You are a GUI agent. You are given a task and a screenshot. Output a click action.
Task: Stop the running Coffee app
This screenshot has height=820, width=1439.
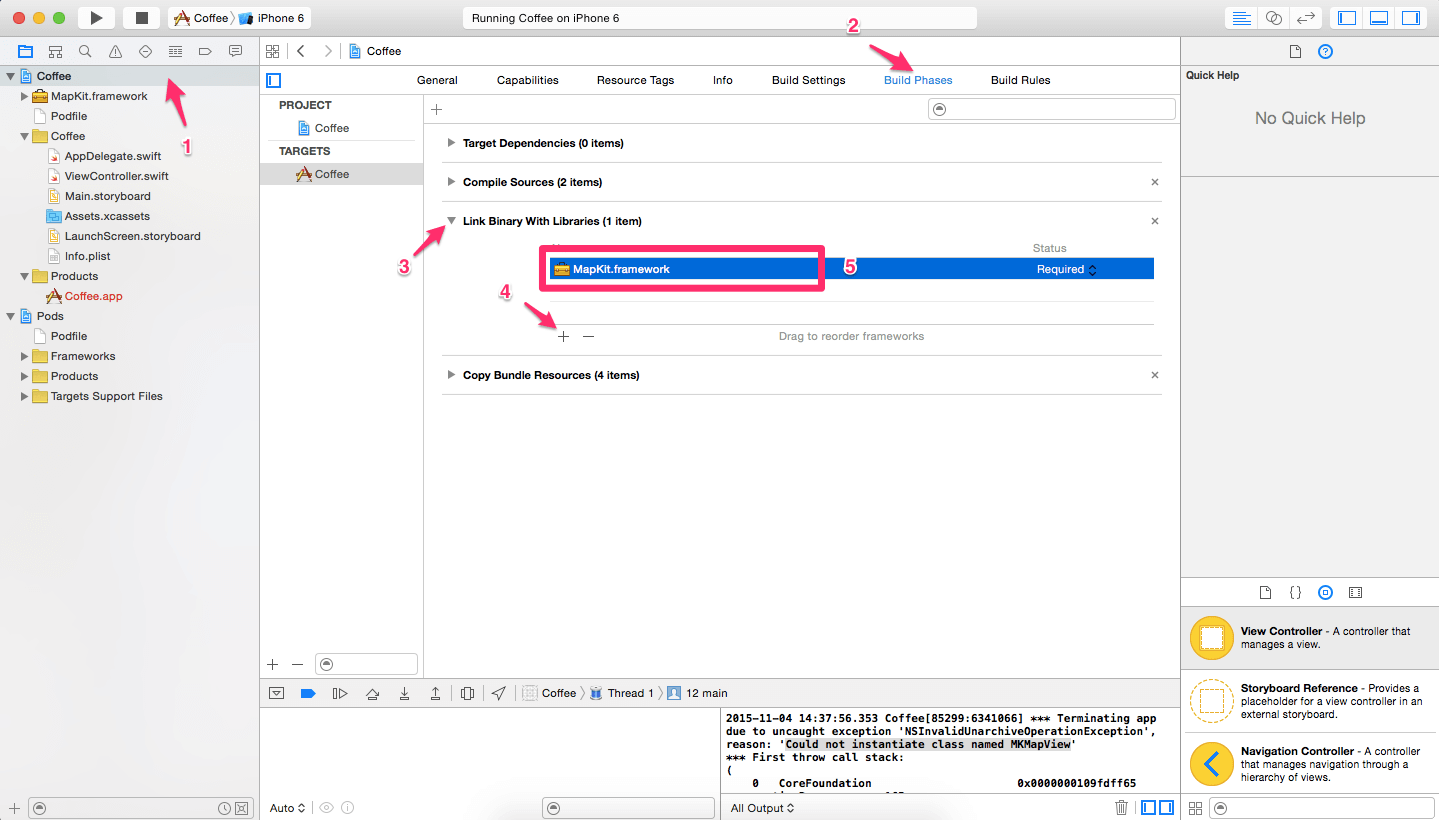(141, 18)
